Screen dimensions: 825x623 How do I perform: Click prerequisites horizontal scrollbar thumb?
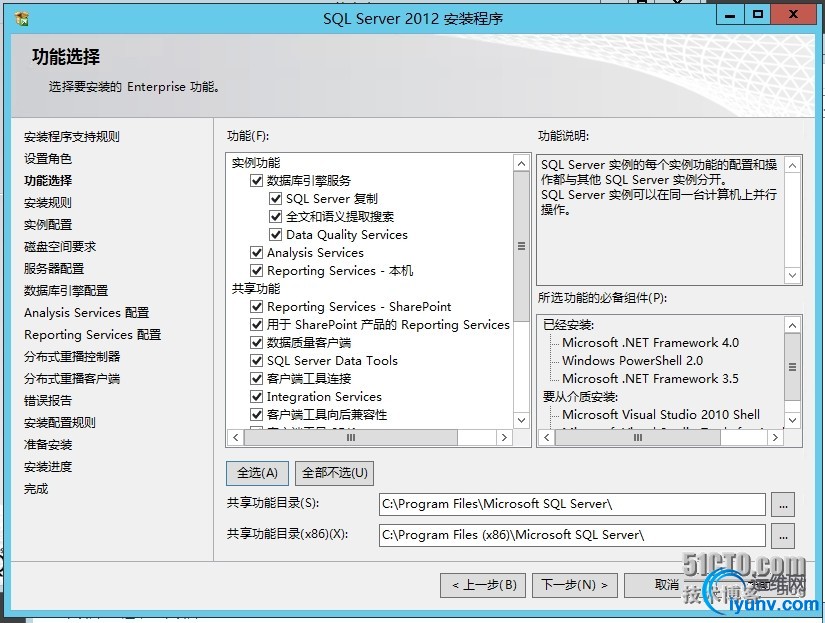(x=638, y=437)
